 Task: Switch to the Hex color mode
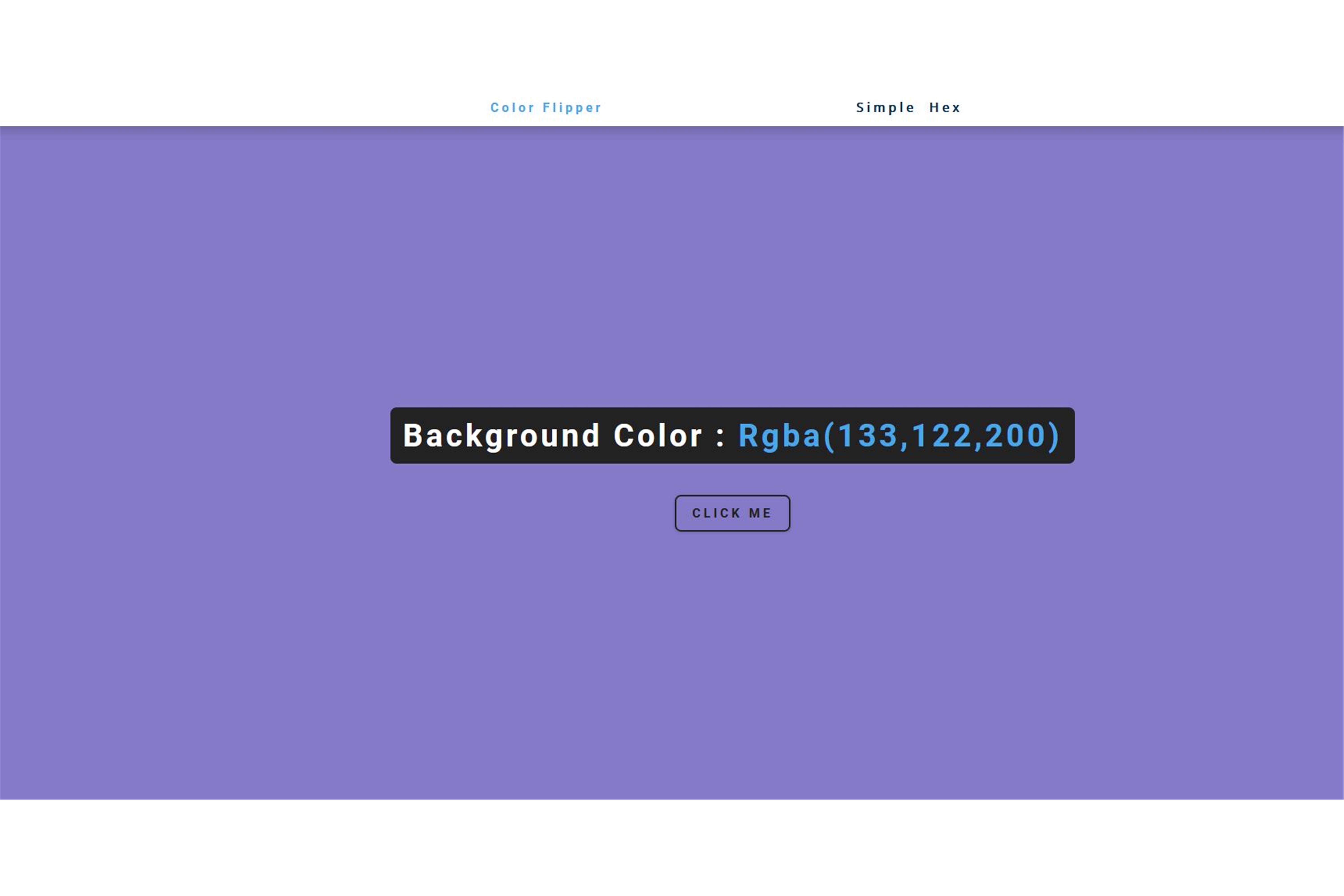[x=945, y=108]
